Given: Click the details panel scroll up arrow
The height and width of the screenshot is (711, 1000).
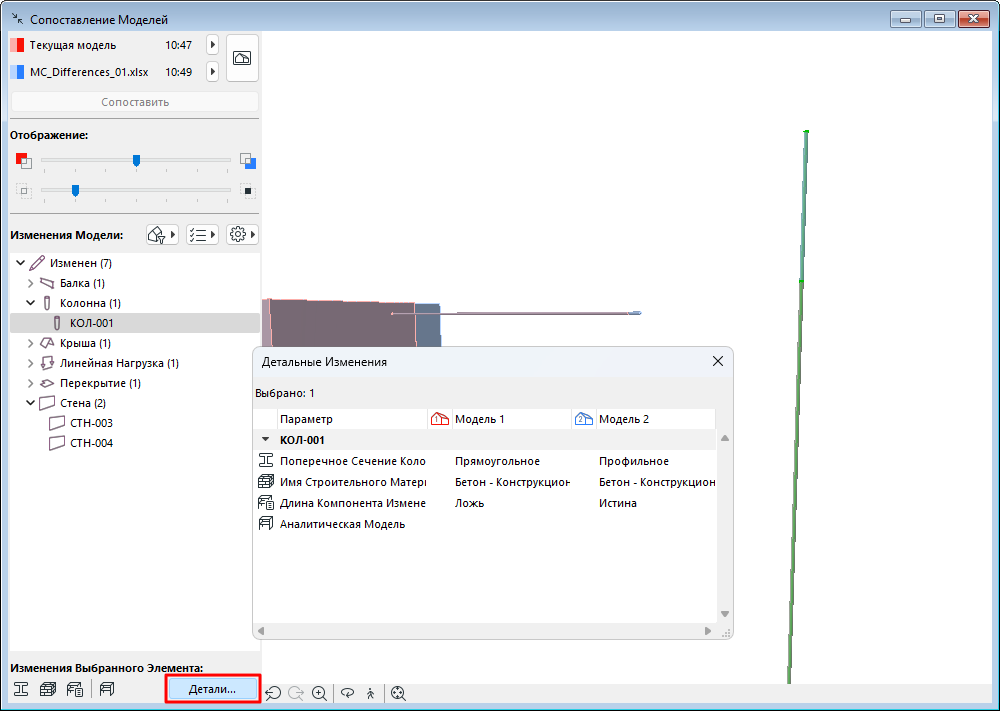Looking at the screenshot, I should point(724,439).
